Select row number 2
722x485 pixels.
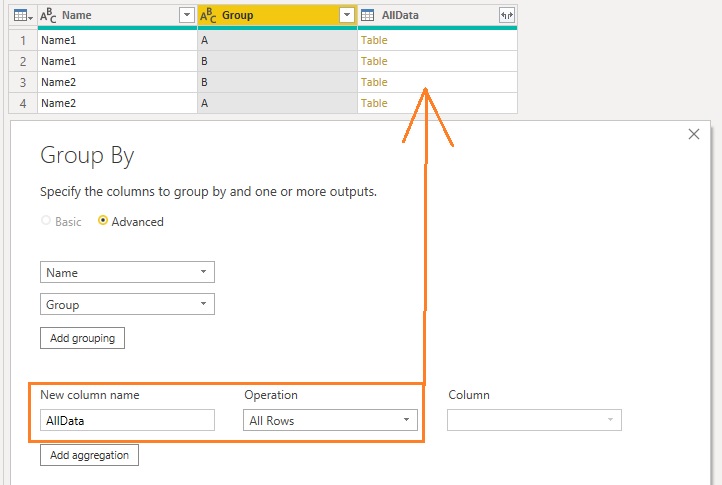pos(23,61)
